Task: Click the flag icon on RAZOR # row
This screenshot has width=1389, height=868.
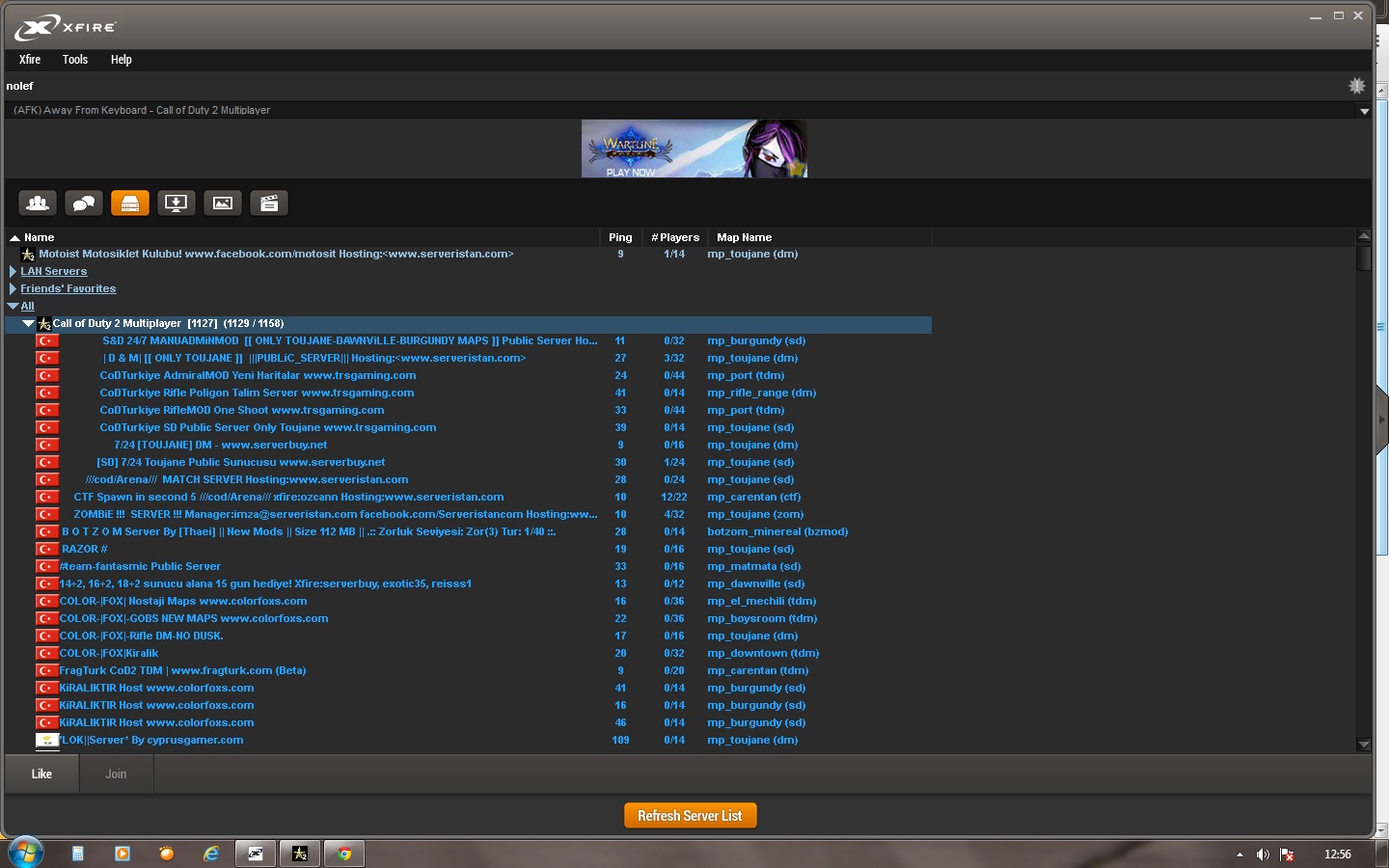Action: [47, 550]
